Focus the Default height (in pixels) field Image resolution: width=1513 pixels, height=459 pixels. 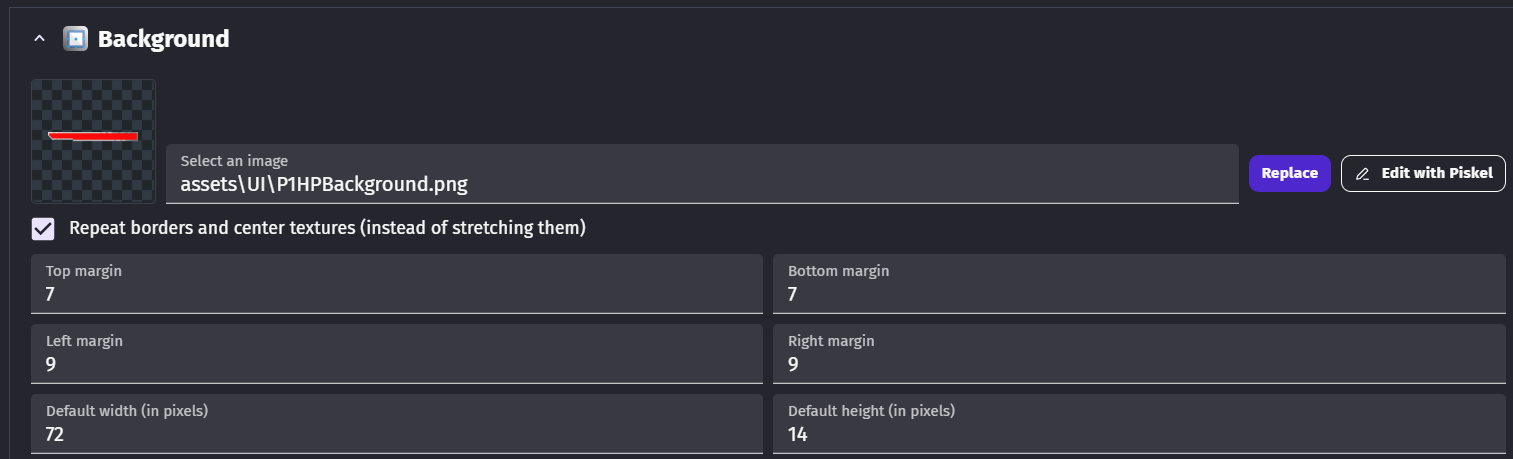click(1139, 424)
